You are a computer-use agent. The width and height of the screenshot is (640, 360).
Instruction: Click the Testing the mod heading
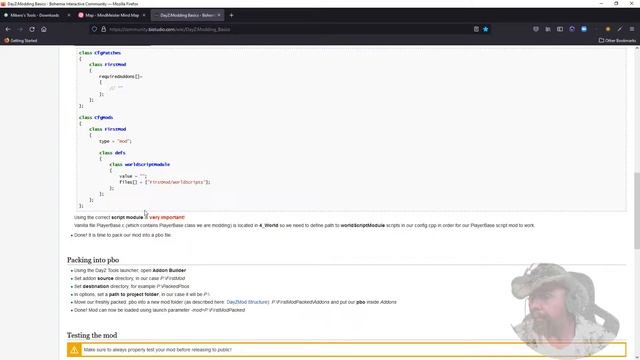point(92,335)
